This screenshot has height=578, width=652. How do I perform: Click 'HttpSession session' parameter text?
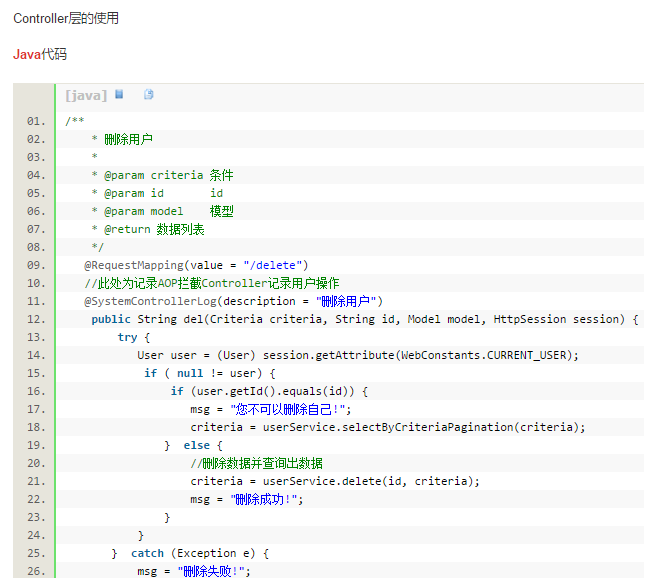click(x=559, y=319)
